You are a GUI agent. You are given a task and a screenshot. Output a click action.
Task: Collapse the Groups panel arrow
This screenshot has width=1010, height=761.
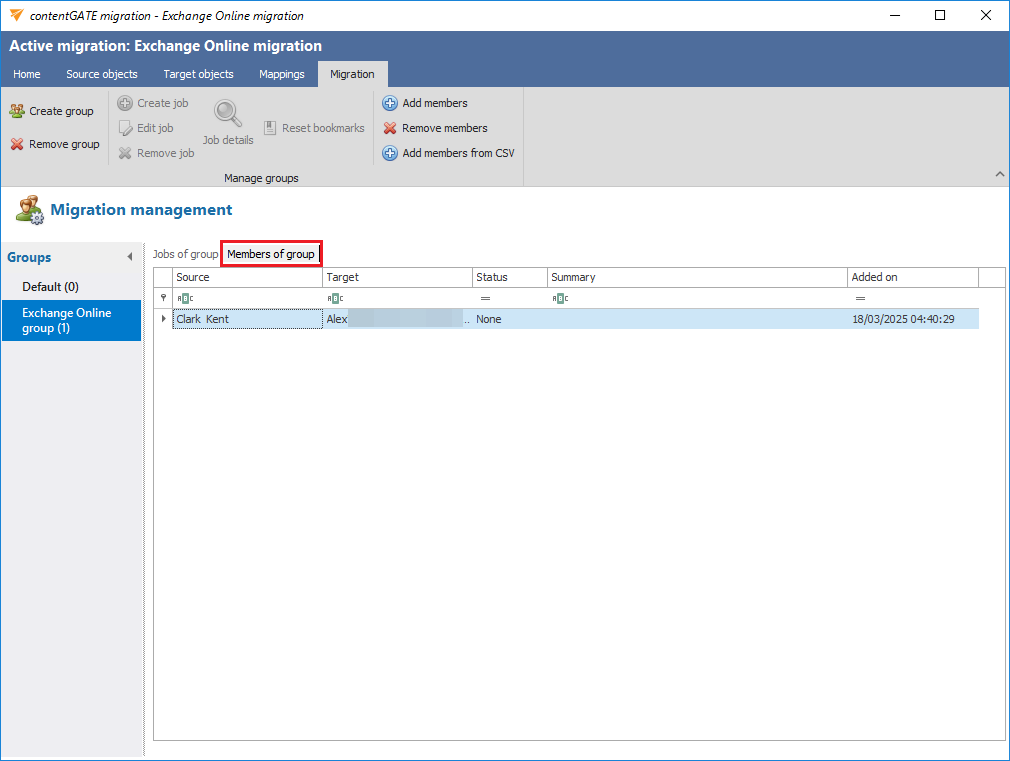[x=130, y=258]
